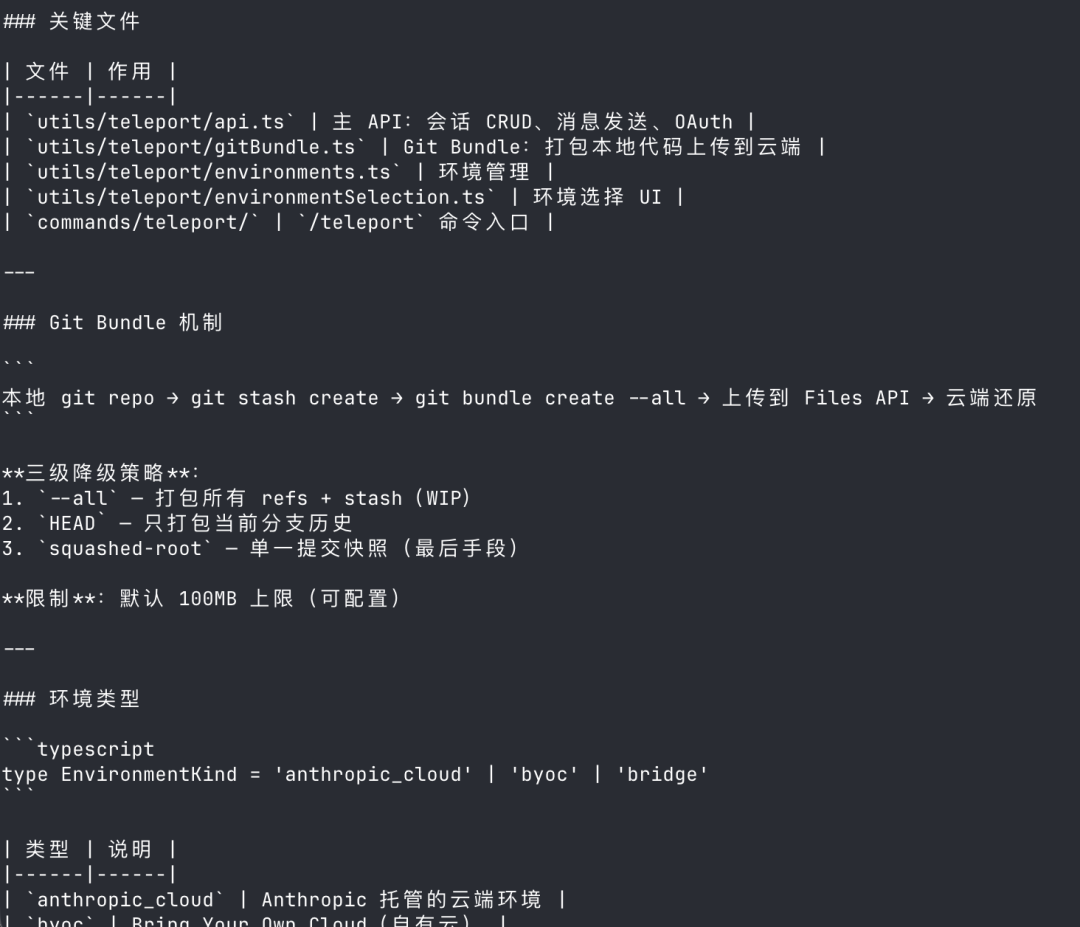Viewport: 1080px width, 927px height.
Task: Click the HEAD list item
Action: [x=72, y=523]
